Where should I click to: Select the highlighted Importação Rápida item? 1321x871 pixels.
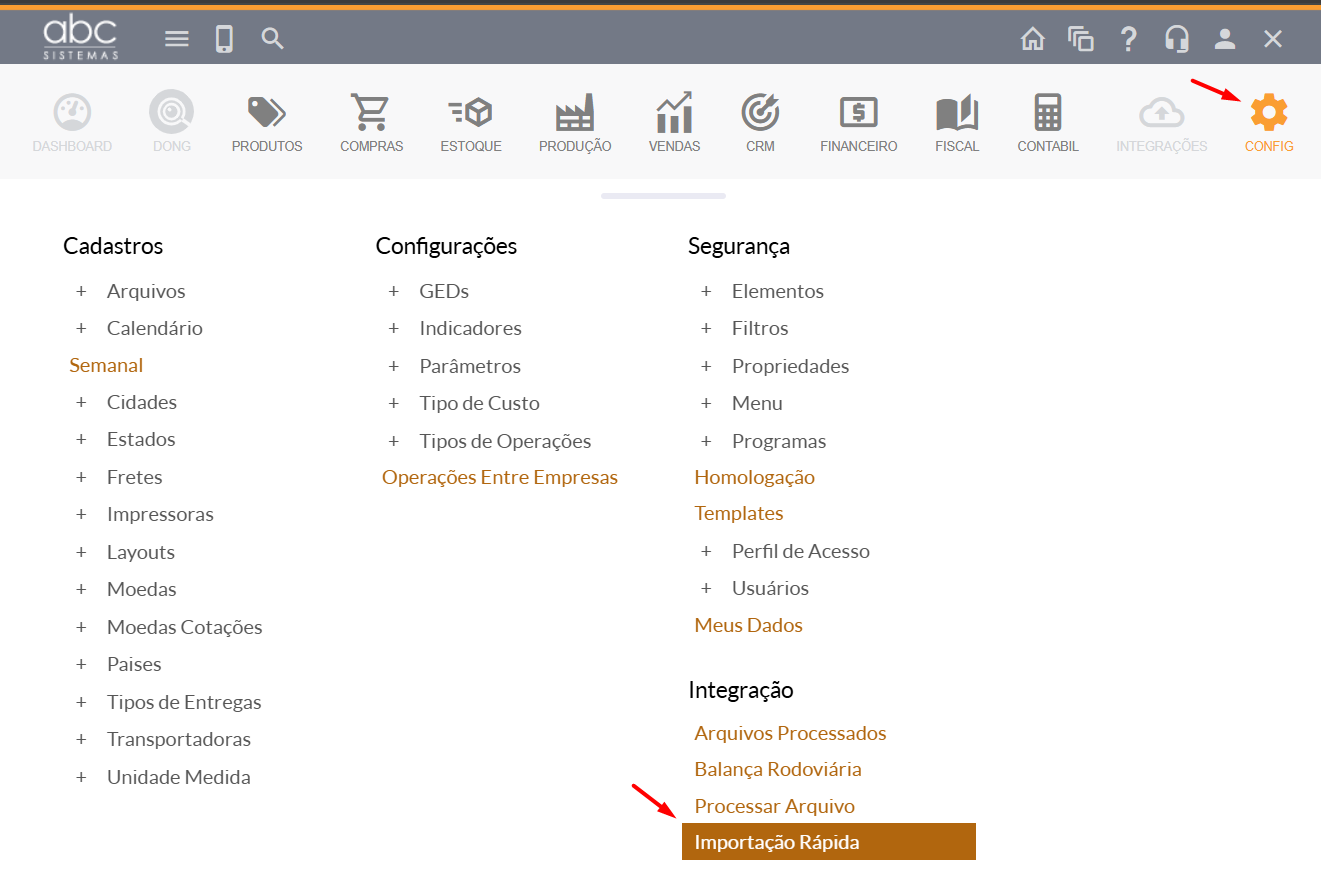(828, 842)
